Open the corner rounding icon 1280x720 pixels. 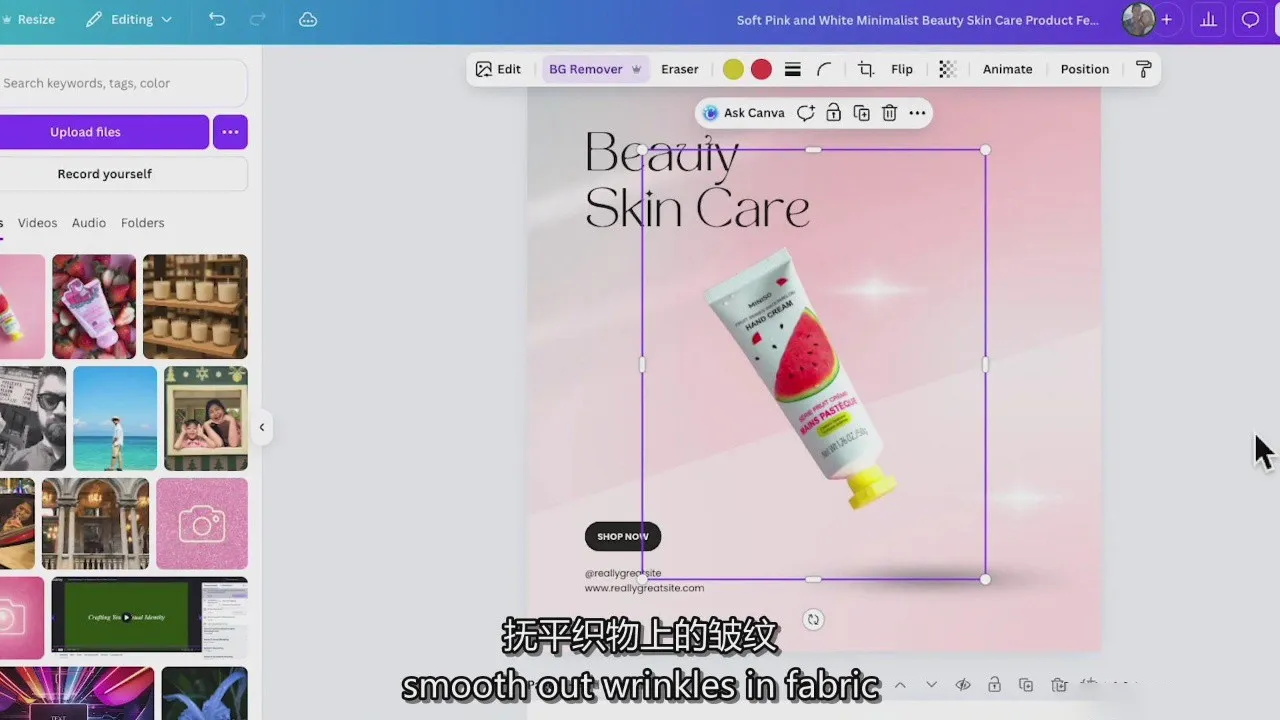coord(824,69)
